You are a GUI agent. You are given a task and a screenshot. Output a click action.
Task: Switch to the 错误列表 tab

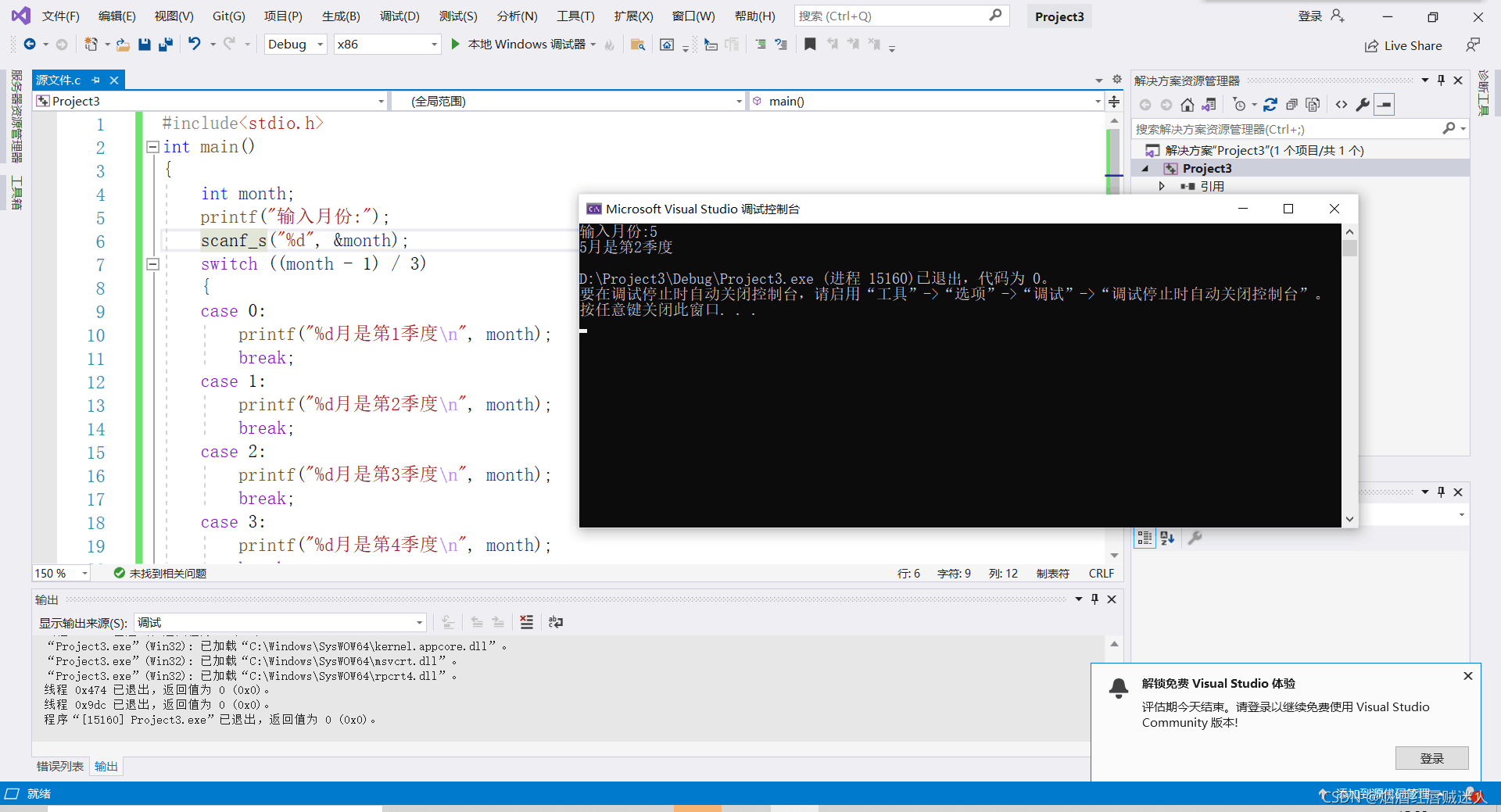tap(60, 766)
